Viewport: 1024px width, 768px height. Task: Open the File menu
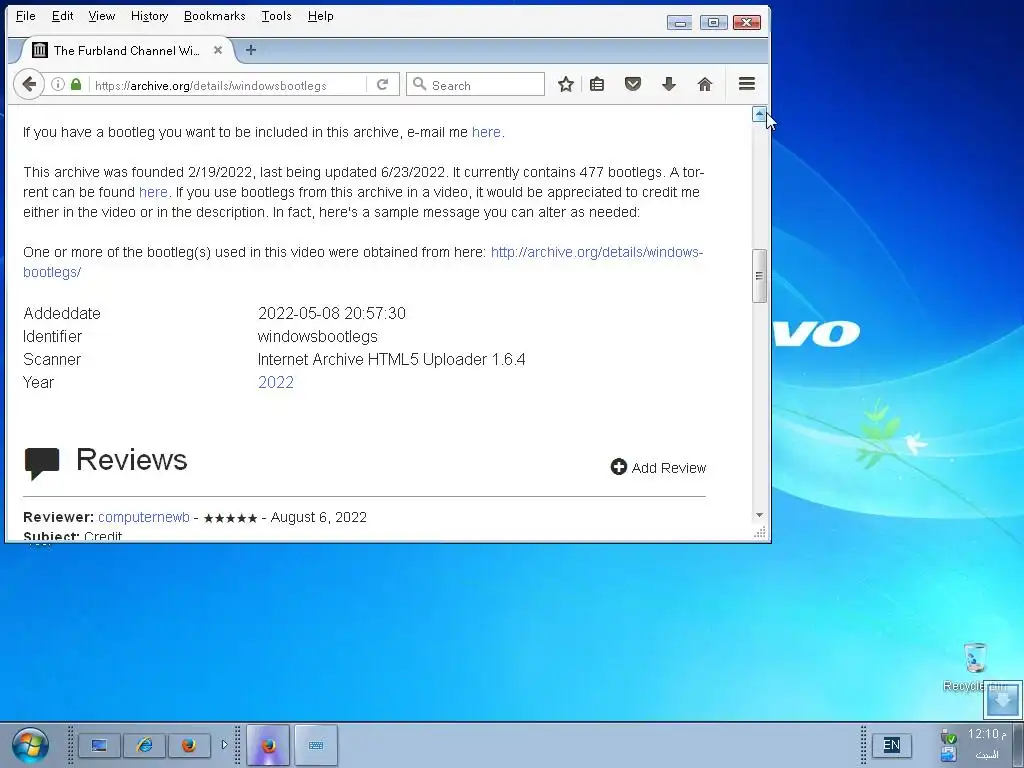[x=25, y=16]
